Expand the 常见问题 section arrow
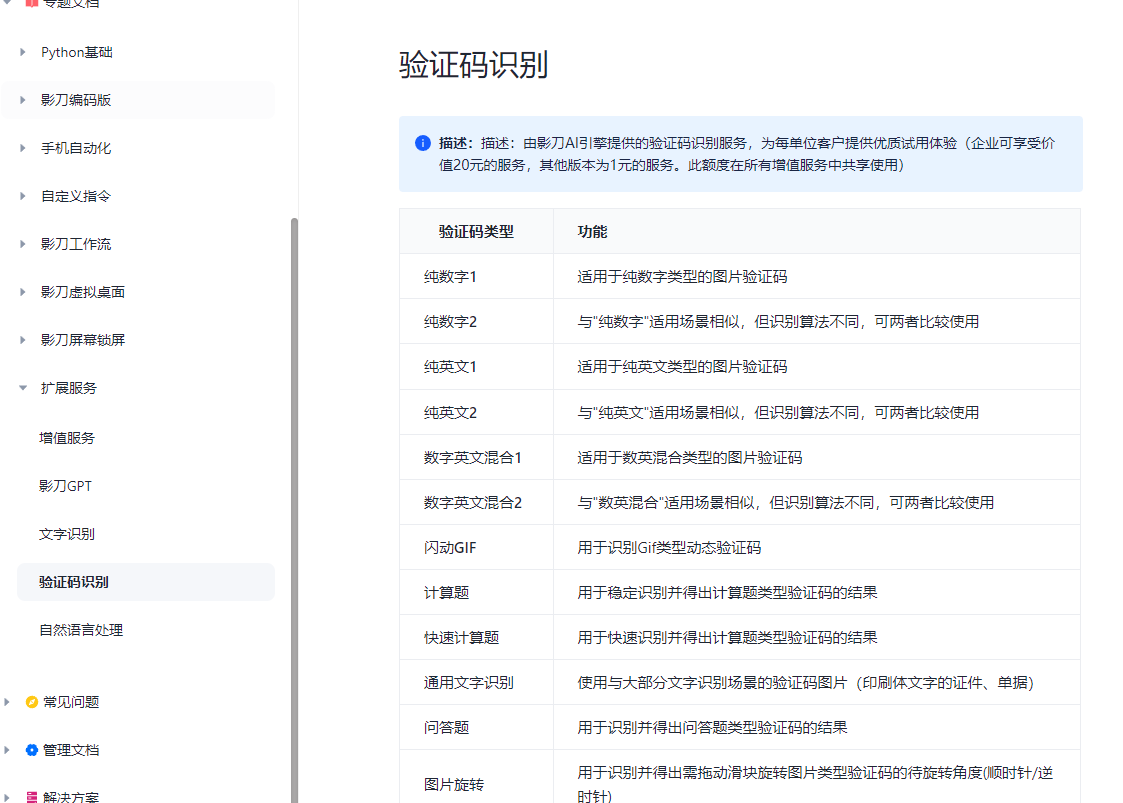This screenshot has width=1123, height=803. [x=8, y=702]
